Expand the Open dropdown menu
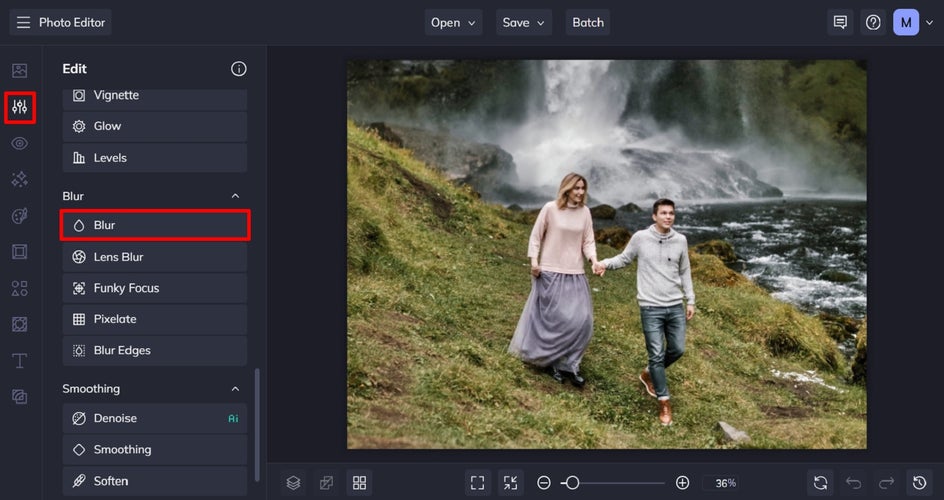 (453, 22)
